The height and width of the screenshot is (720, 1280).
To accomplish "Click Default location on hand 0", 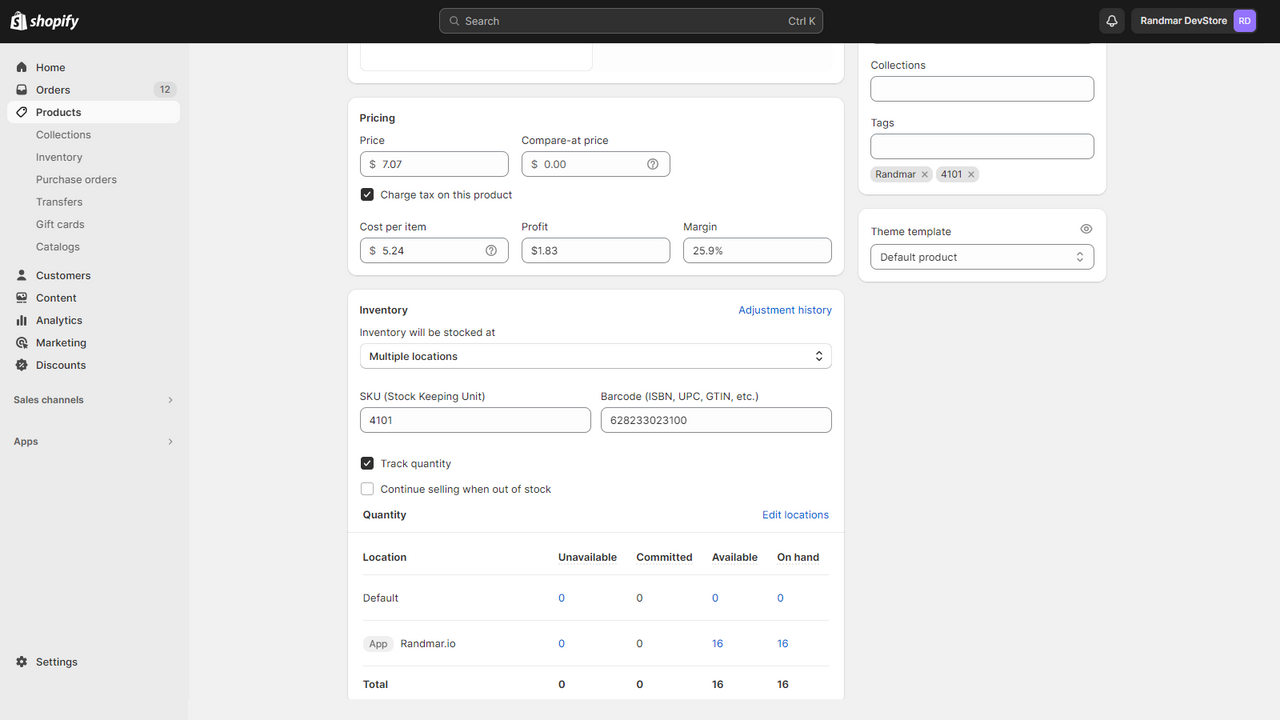I will tap(780, 598).
